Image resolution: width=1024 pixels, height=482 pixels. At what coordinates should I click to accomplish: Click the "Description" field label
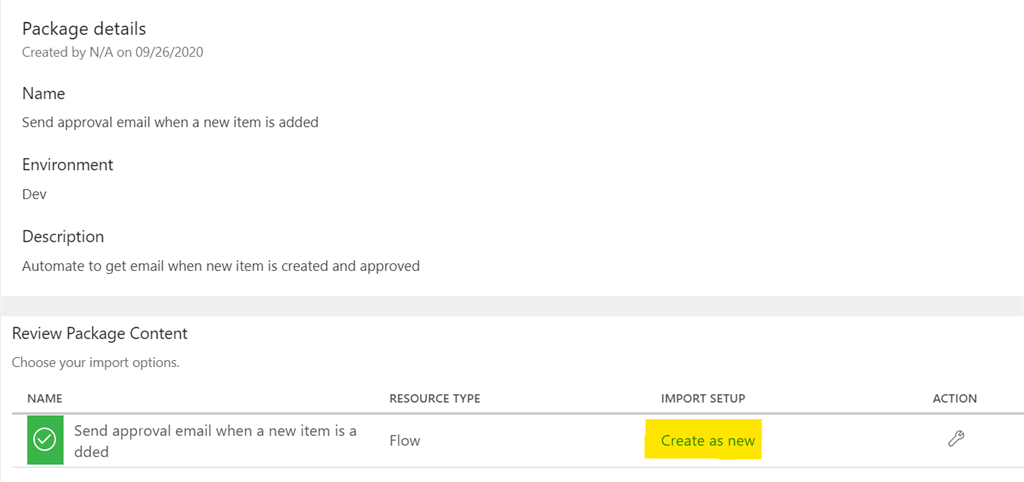point(63,237)
